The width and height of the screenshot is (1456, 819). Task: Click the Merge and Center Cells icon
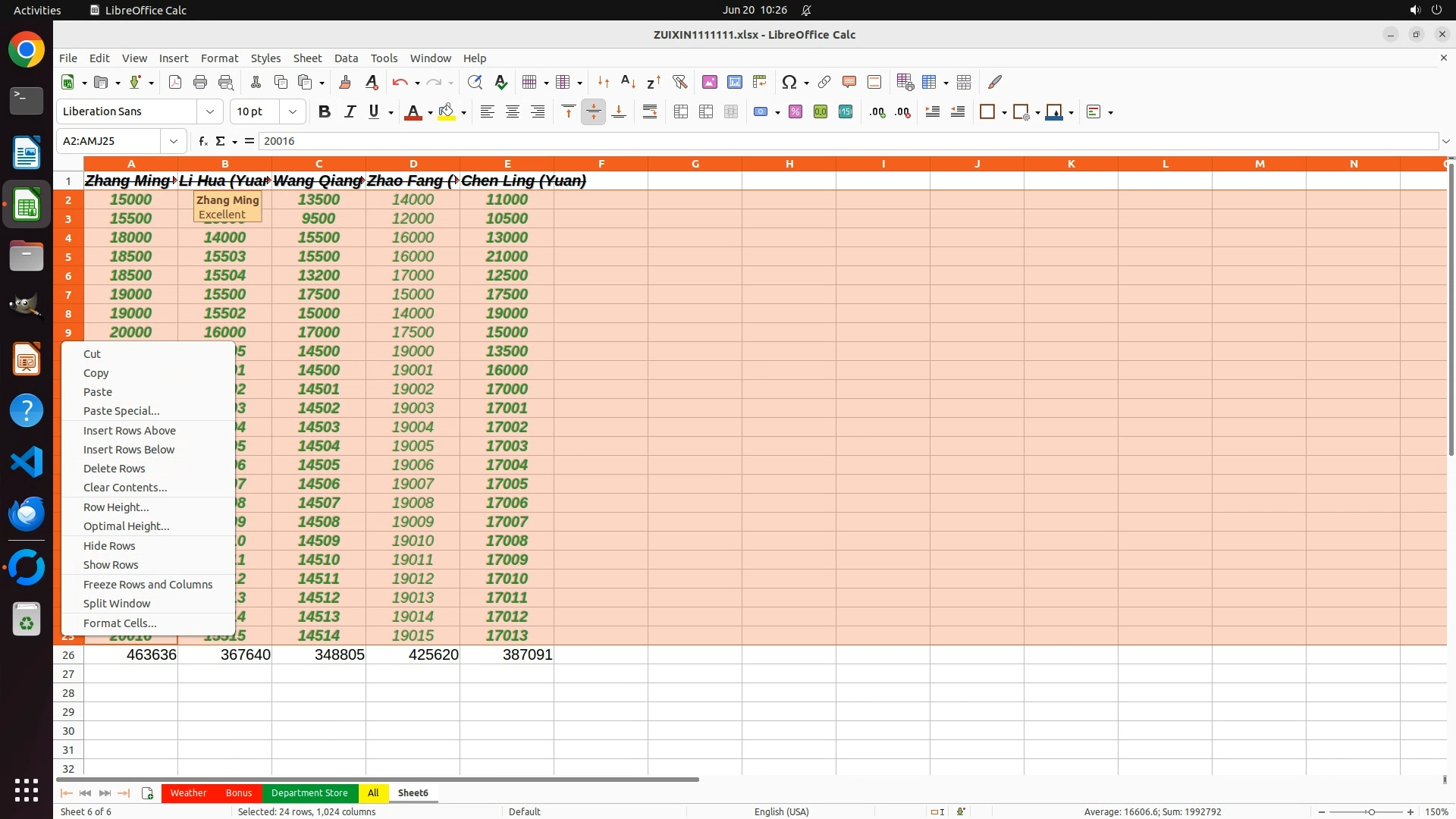(x=681, y=111)
